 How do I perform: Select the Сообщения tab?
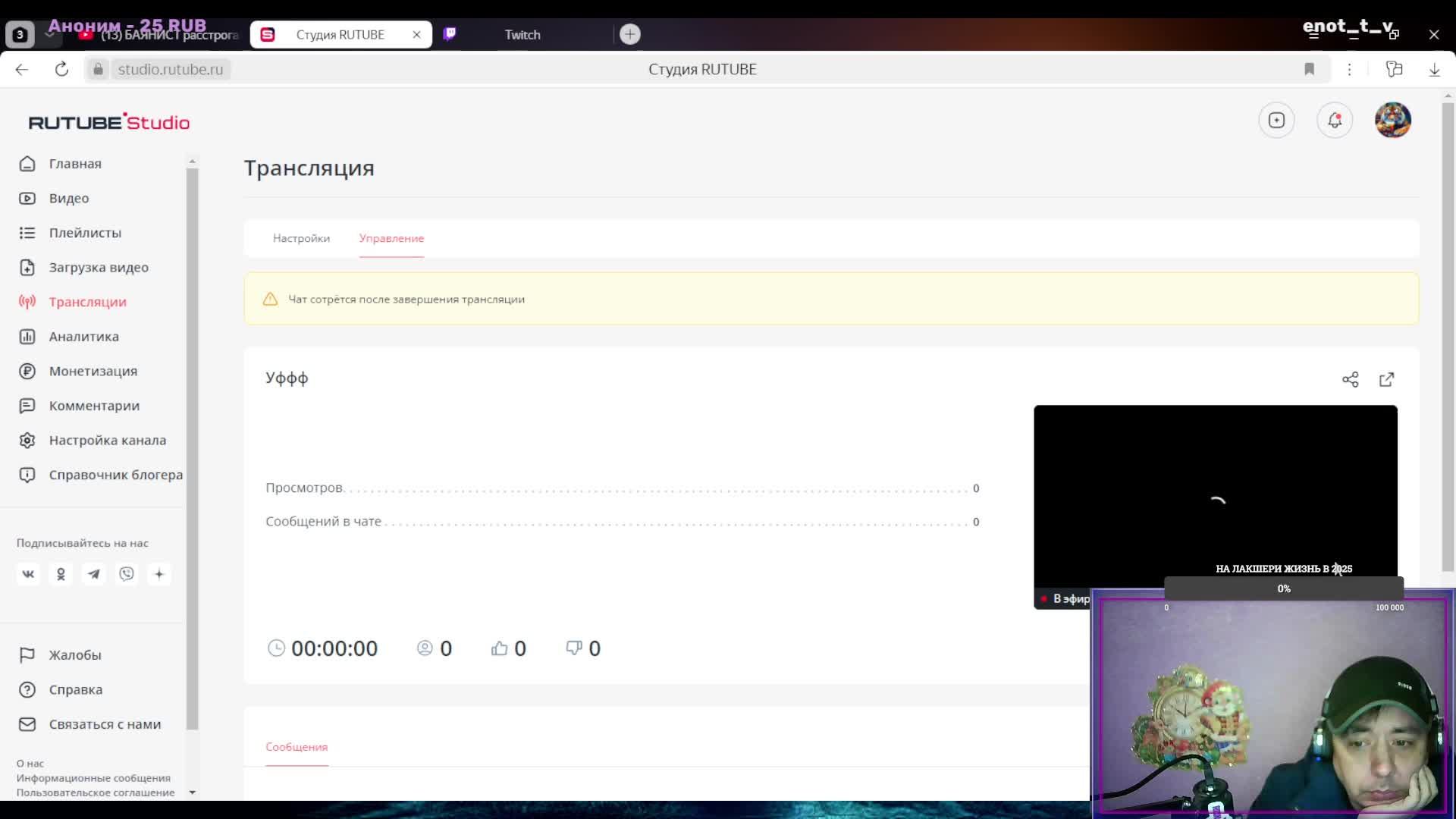pos(297,747)
